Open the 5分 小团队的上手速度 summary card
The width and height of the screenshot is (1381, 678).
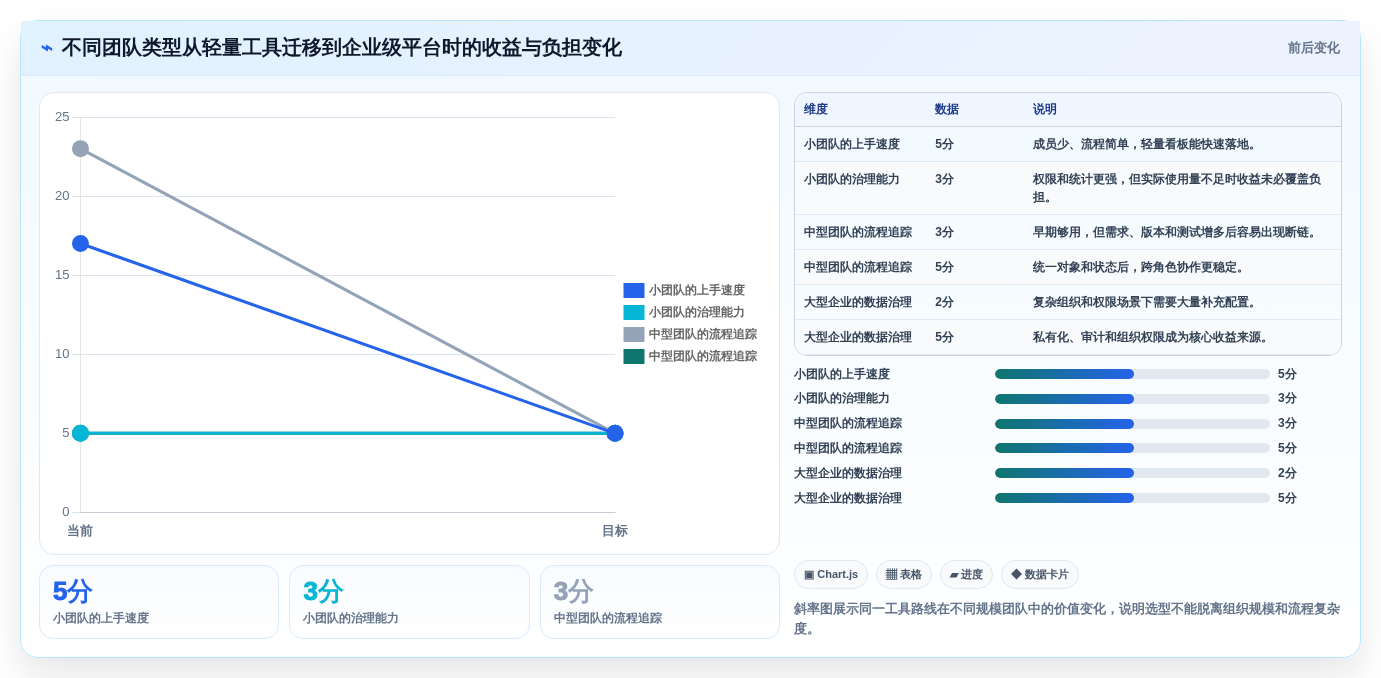pos(159,602)
